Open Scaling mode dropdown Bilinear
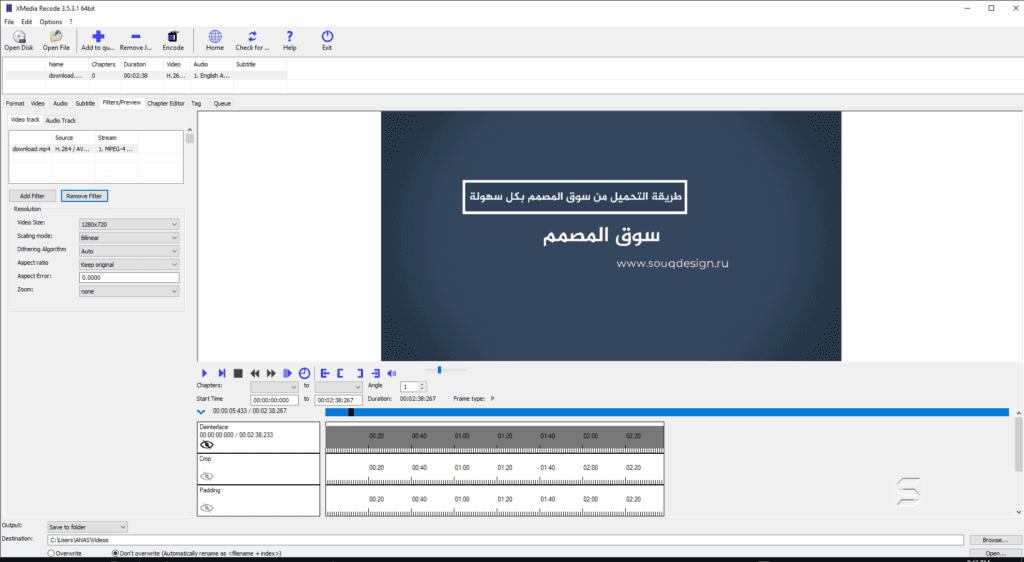This screenshot has width=1024, height=562. click(x=129, y=238)
